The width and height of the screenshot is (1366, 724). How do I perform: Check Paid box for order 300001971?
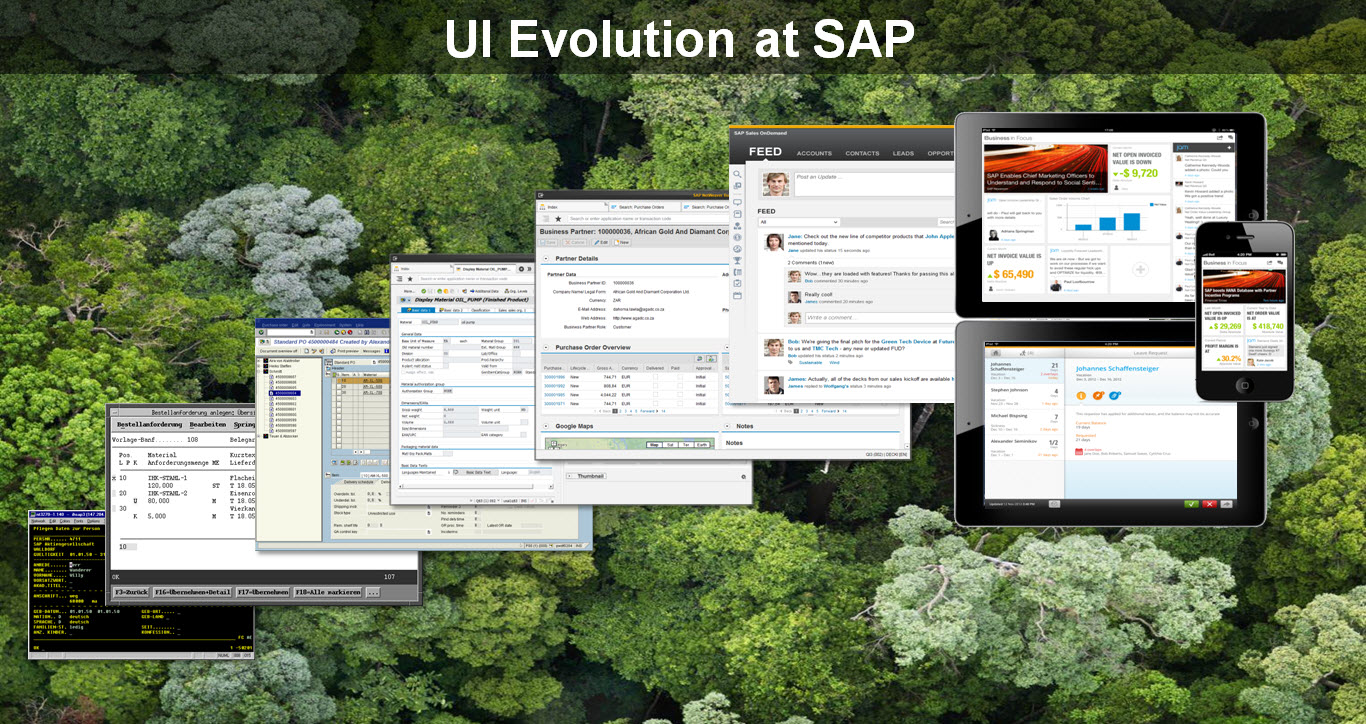680,404
